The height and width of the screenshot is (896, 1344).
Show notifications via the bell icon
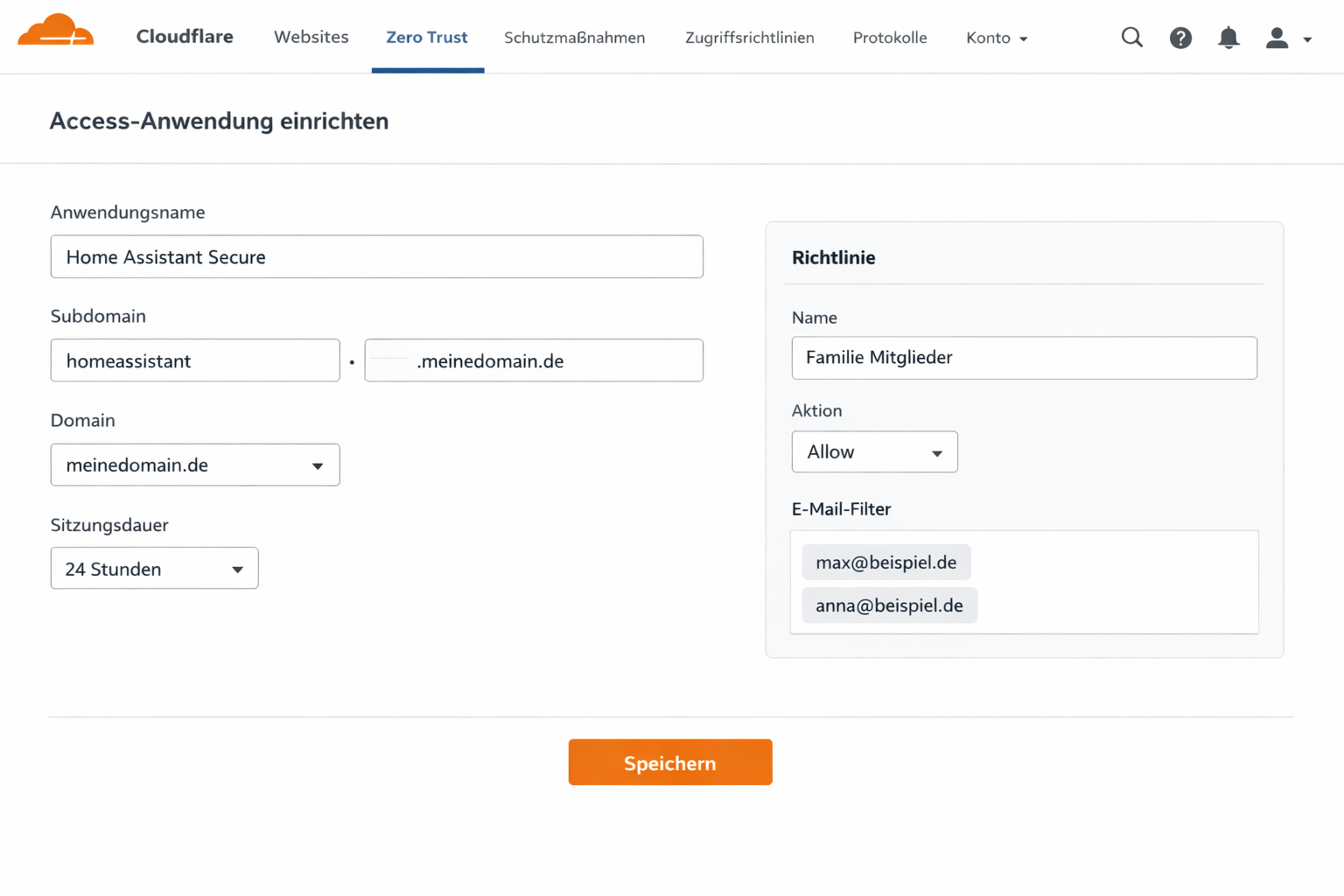[1228, 38]
